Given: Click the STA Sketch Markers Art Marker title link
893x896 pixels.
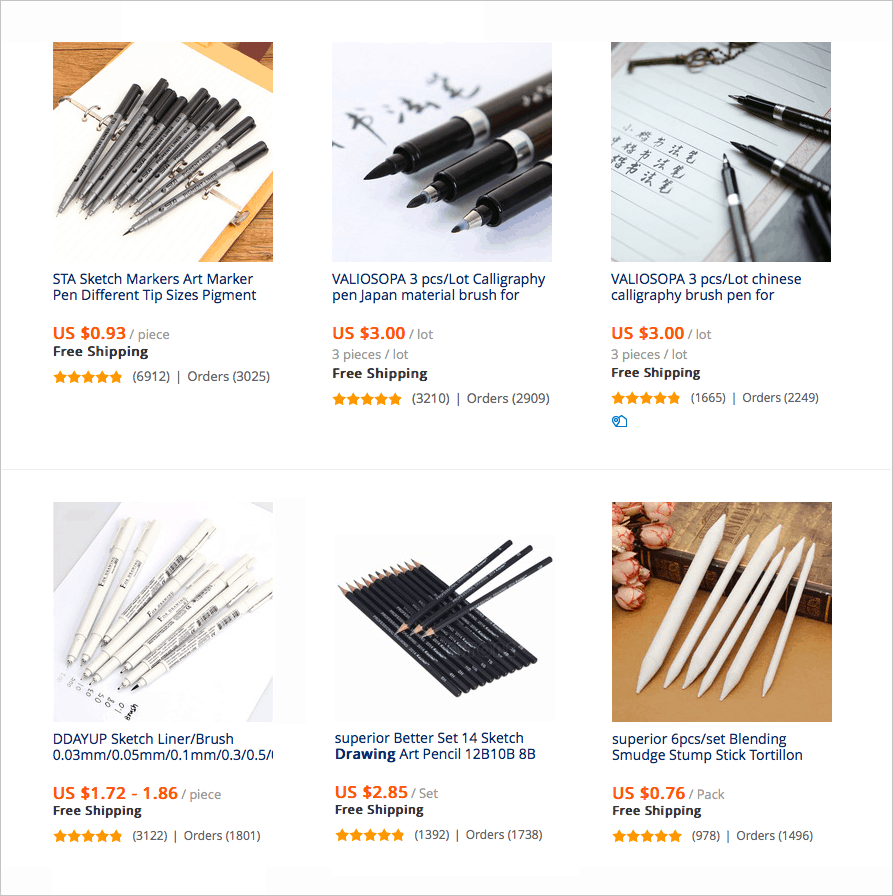Looking at the screenshot, I should [154, 287].
